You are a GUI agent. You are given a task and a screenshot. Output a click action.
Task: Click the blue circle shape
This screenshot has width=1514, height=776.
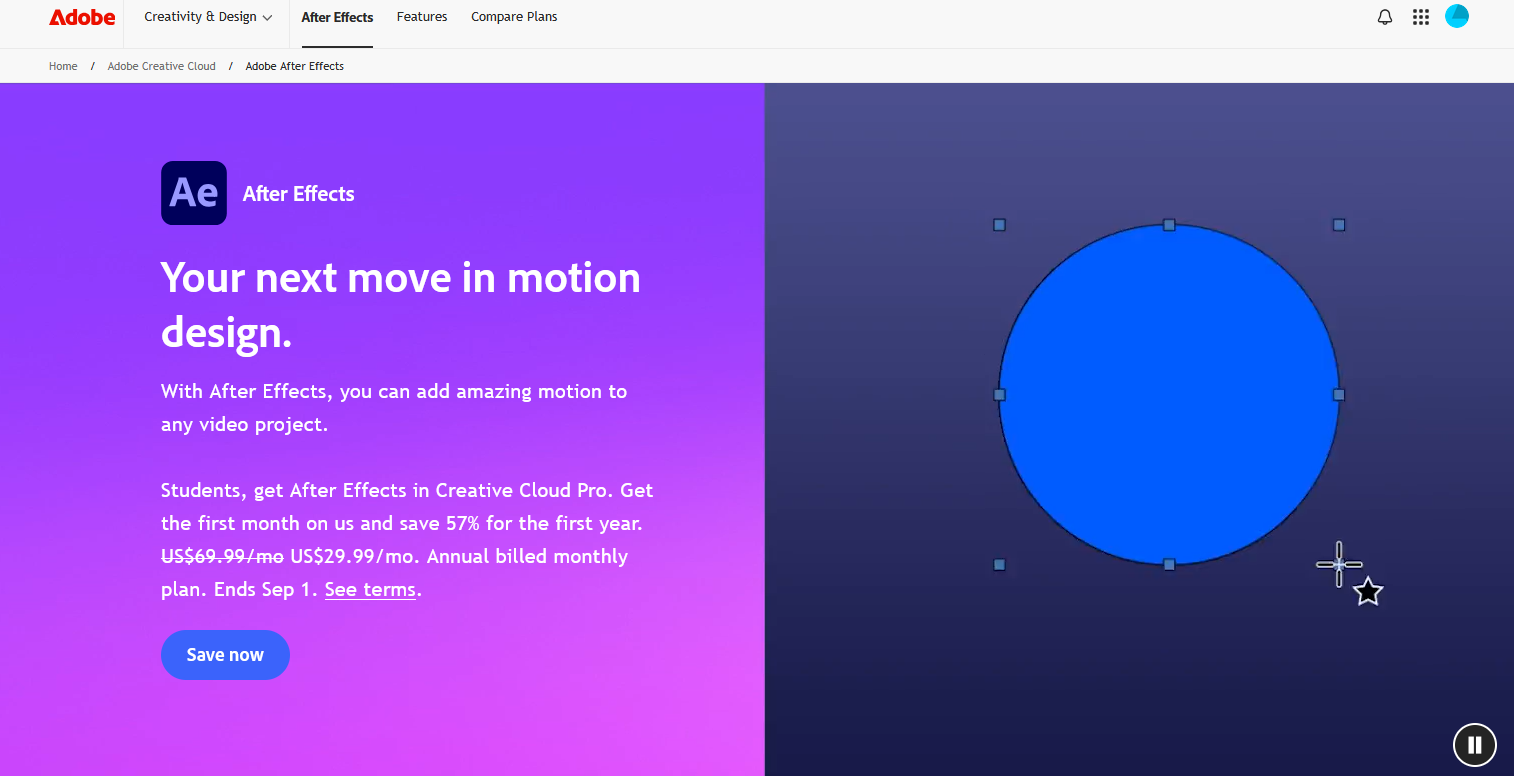click(x=1168, y=395)
